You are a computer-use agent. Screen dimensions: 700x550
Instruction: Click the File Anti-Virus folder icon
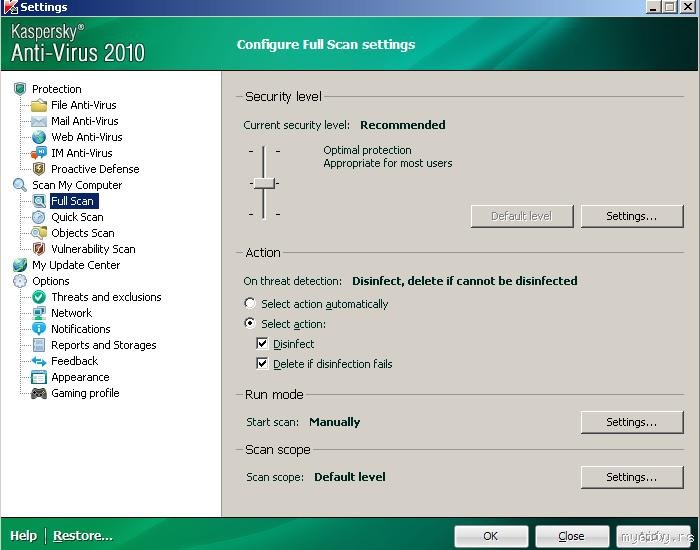[39, 105]
